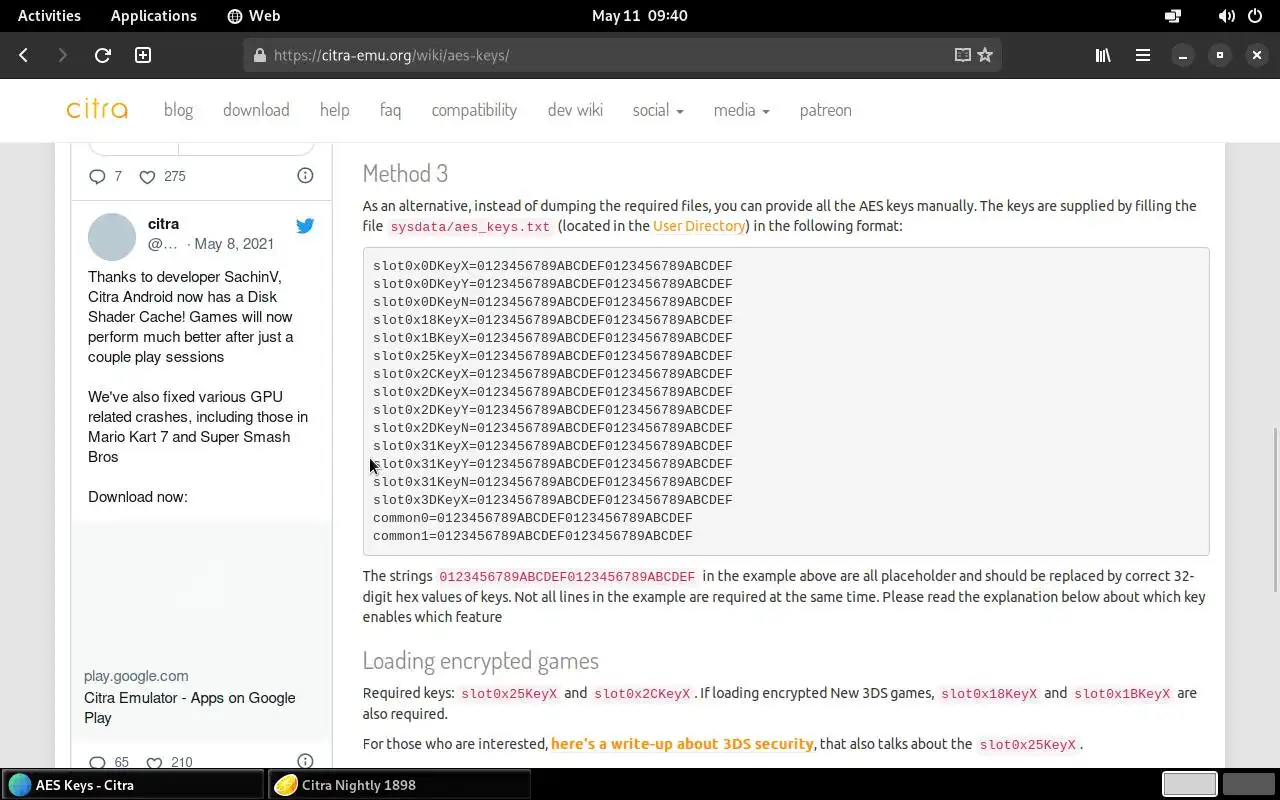Open the browser hamburger menu

click(1143, 55)
